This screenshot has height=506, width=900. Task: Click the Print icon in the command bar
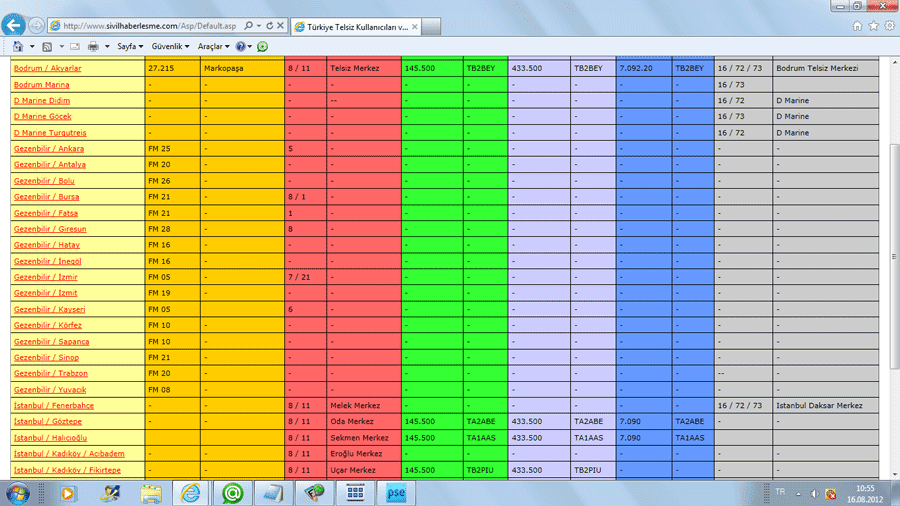[x=93, y=47]
